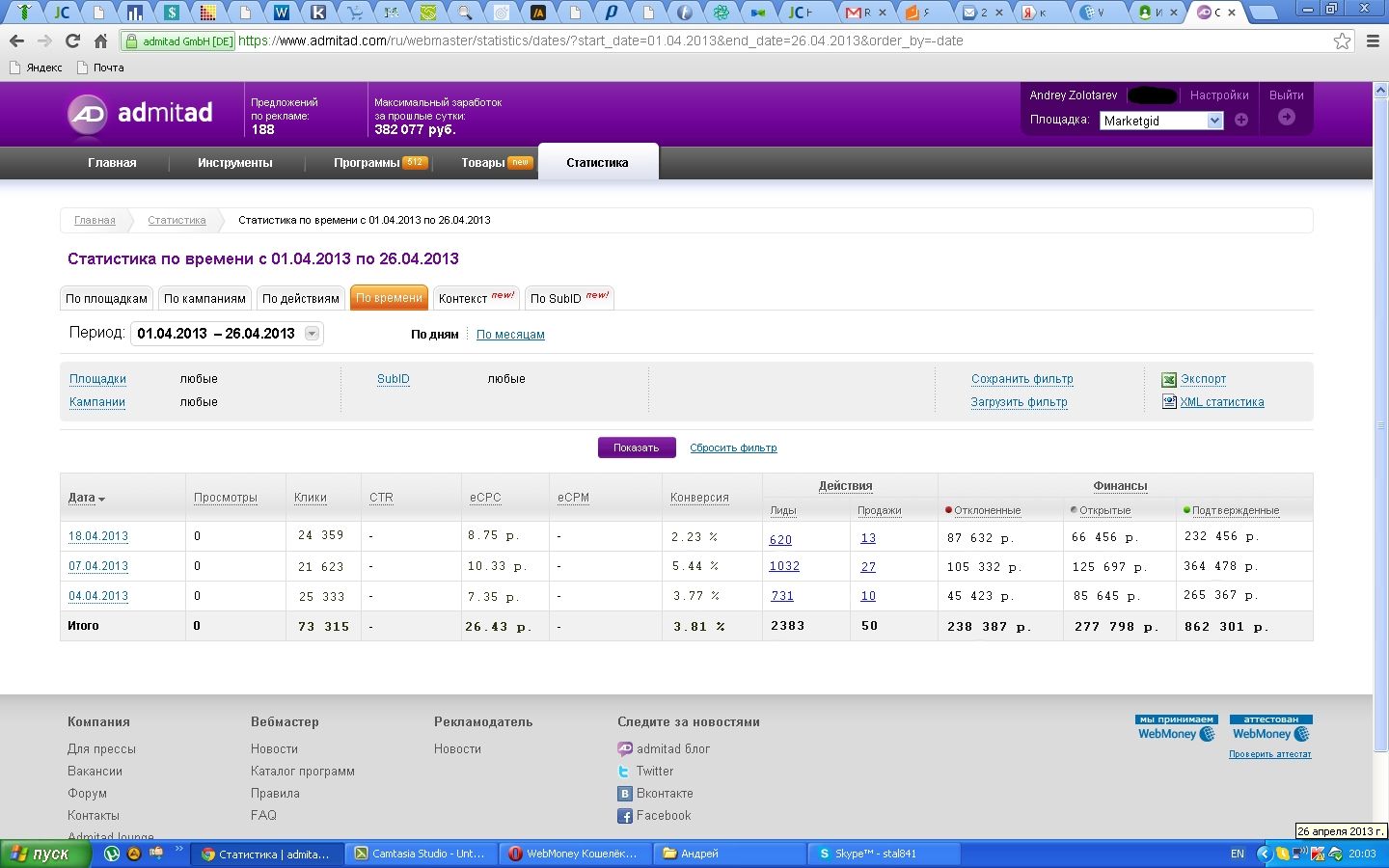Screen dimensions: 1389x868
Task: Open the Word 'W' browser tab
Action: pos(282,13)
